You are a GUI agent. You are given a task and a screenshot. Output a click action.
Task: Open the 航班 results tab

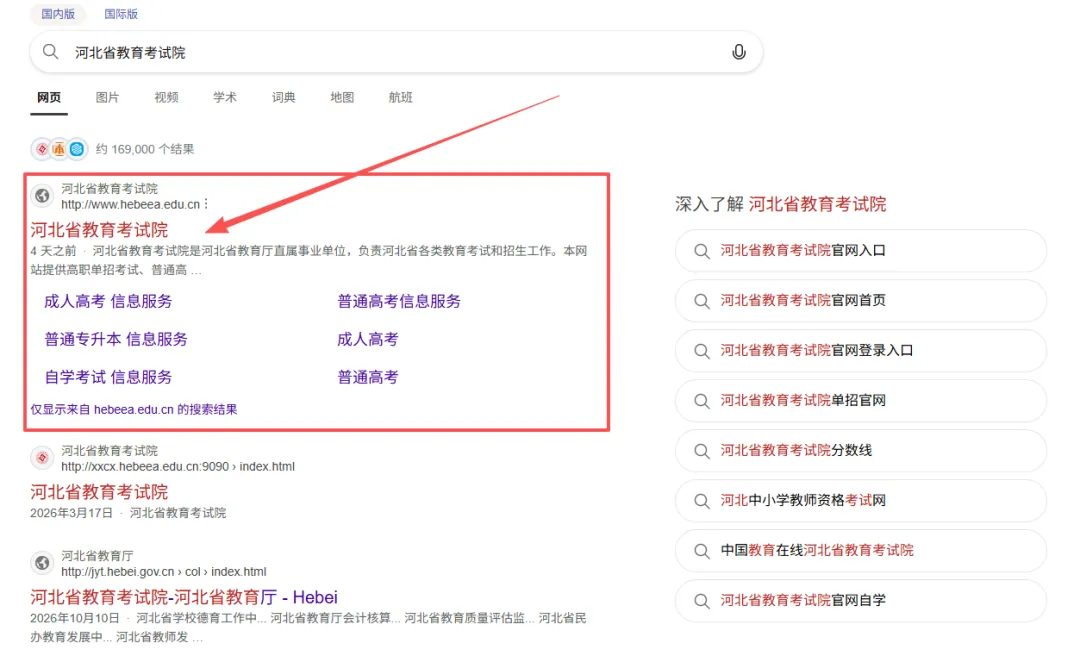pos(400,97)
